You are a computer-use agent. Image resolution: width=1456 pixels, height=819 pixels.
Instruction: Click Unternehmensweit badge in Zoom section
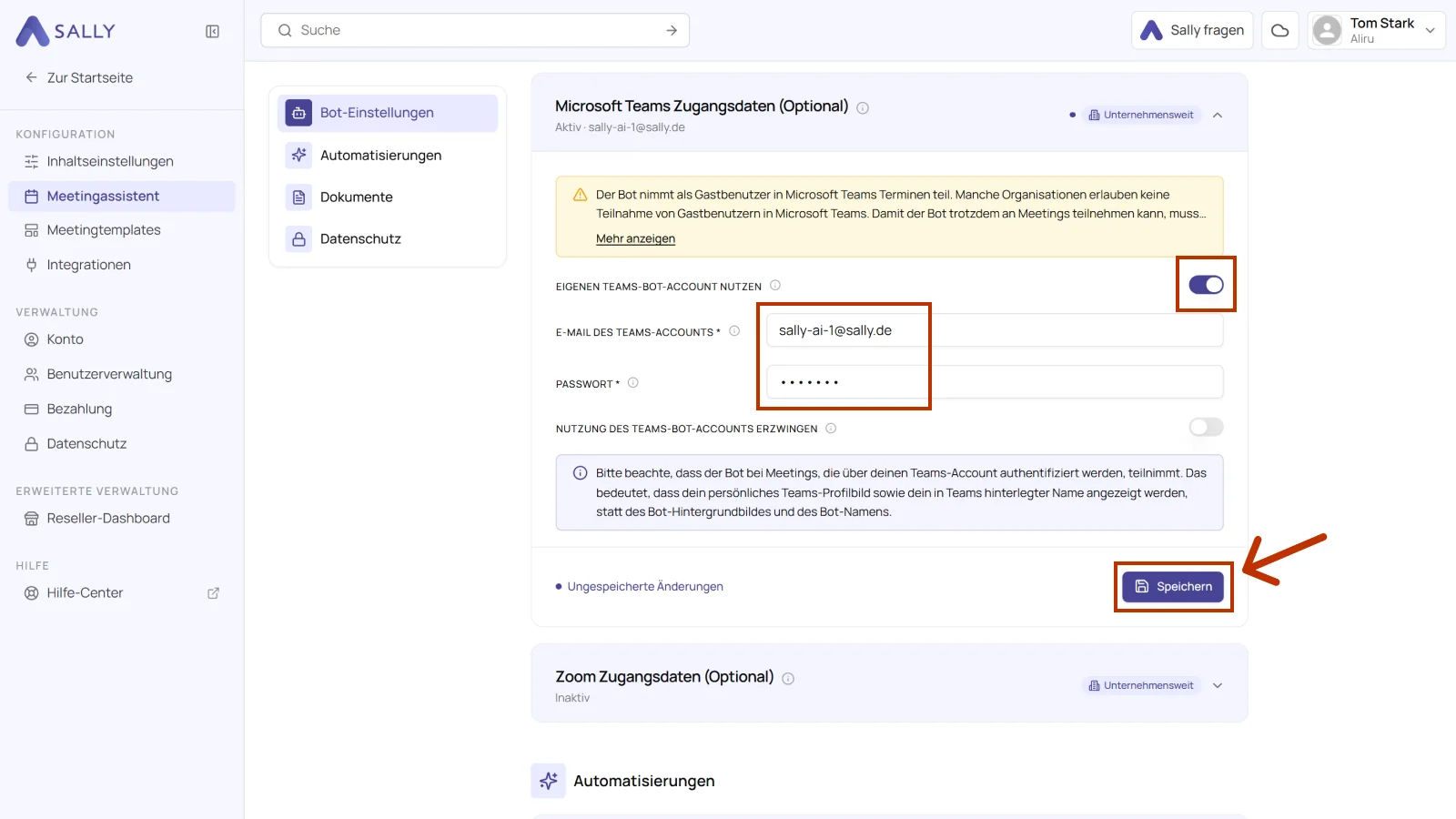pyautogui.click(x=1141, y=685)
